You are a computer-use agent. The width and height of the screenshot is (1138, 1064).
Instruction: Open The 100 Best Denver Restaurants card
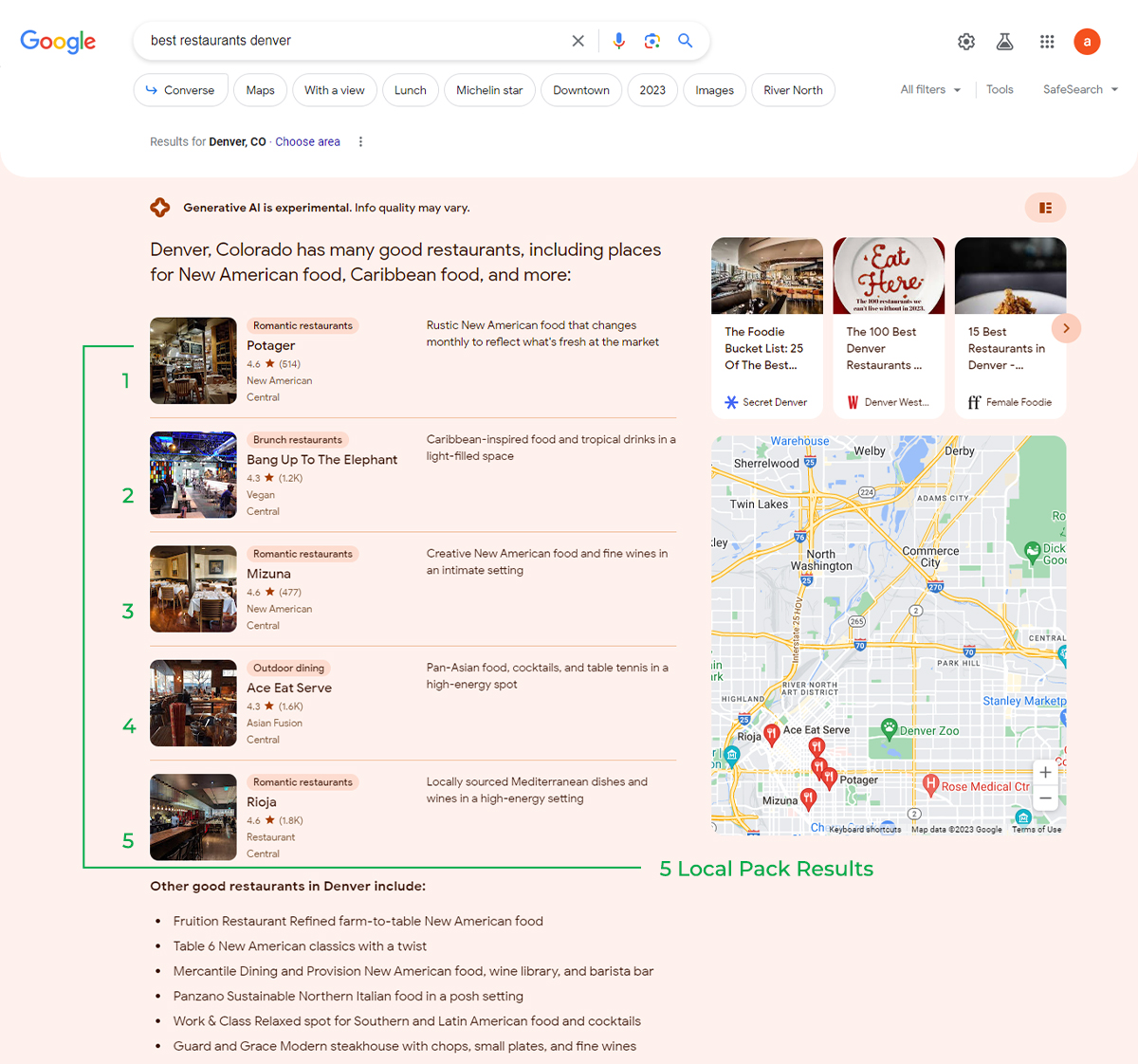(x=889, y=327)
